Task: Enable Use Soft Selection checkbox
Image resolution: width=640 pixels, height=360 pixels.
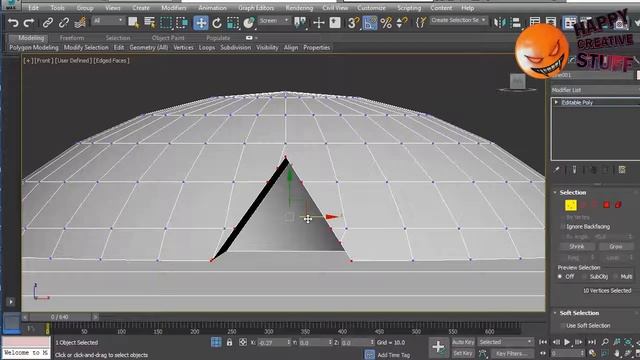Action: 562,326
